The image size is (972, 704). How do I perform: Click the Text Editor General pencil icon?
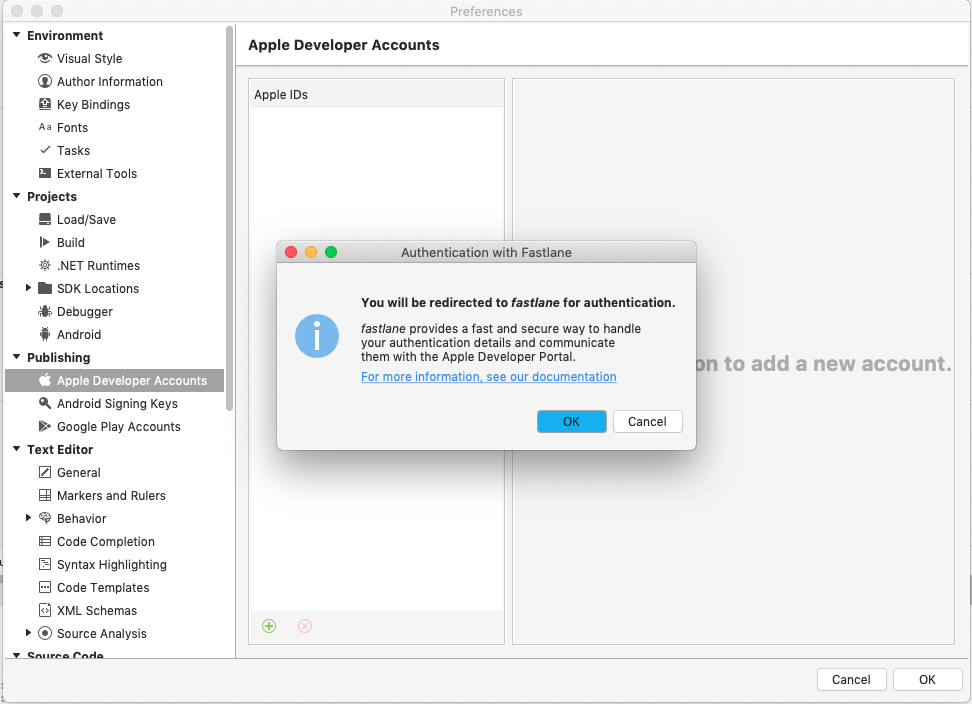(x=45, y=472)
